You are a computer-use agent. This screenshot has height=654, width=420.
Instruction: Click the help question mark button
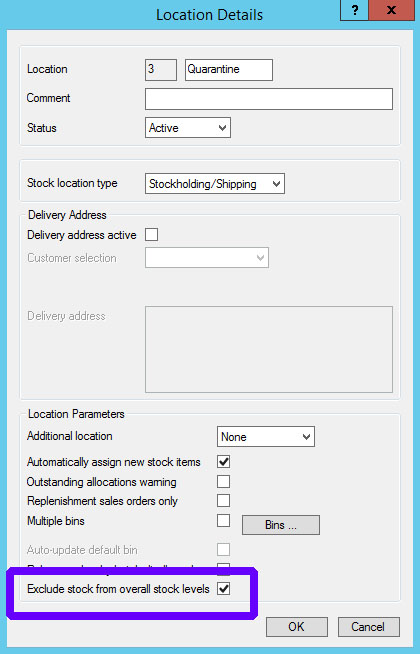pos(355,10)
